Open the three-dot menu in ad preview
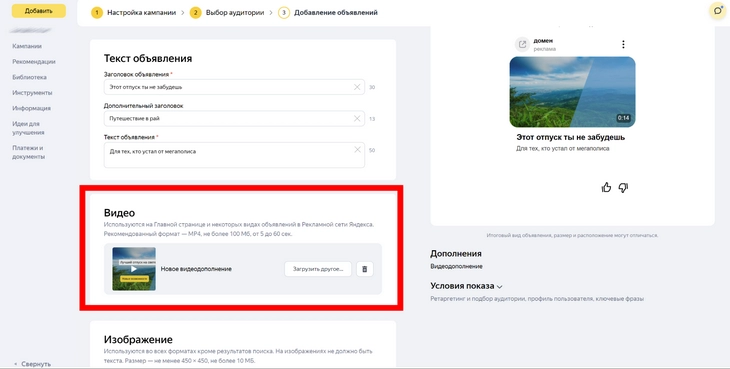The width and height of the screenshot is (730, 369). [623, 44]
